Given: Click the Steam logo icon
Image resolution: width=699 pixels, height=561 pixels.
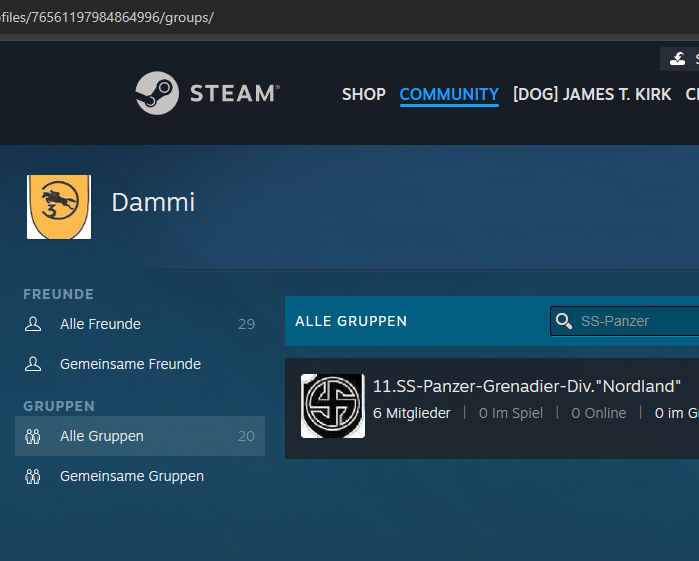Looking at the screenshot, I should click(x=157, y=93).
